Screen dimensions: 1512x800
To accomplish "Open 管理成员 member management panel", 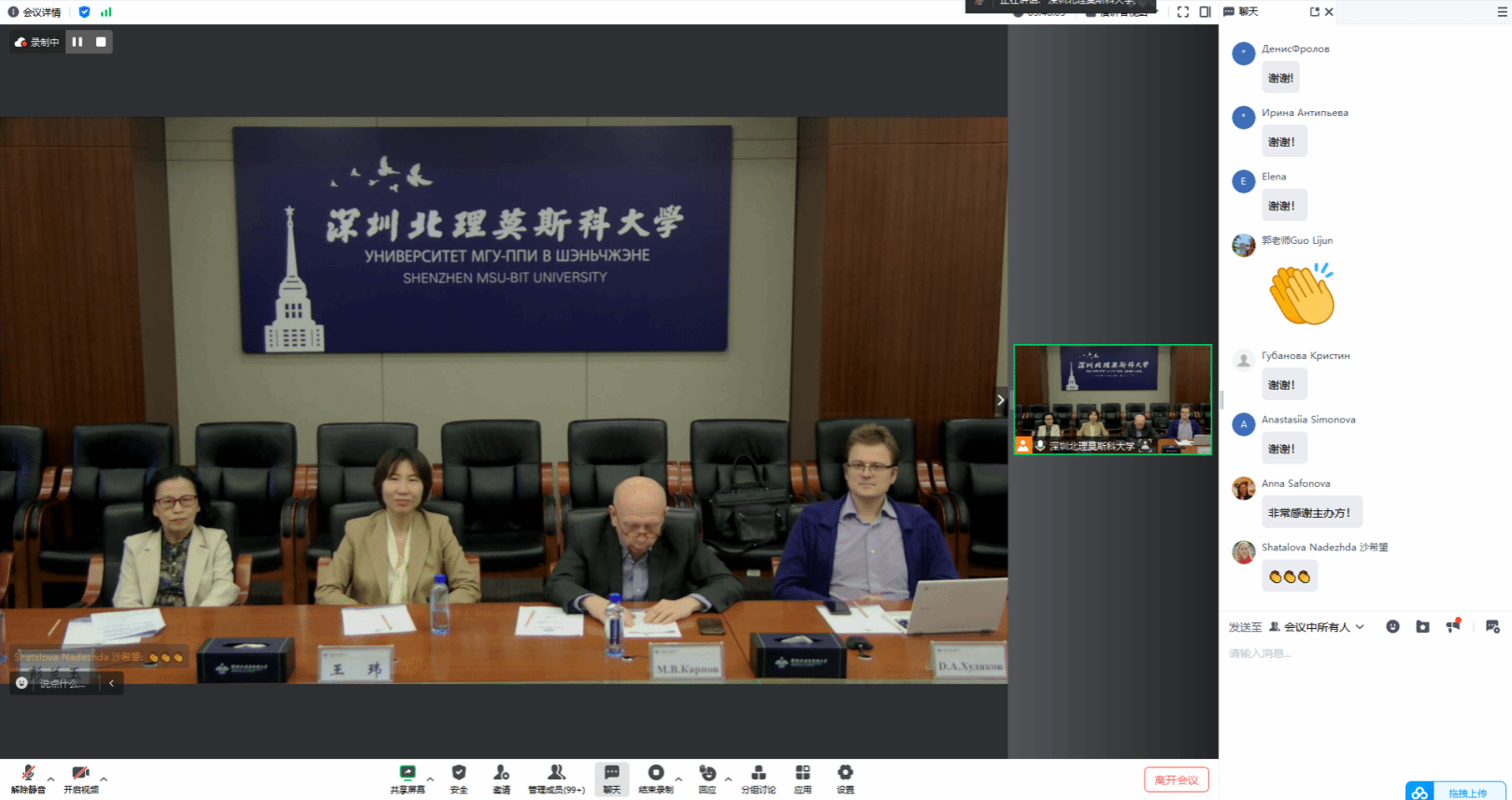I will [556, 779].
